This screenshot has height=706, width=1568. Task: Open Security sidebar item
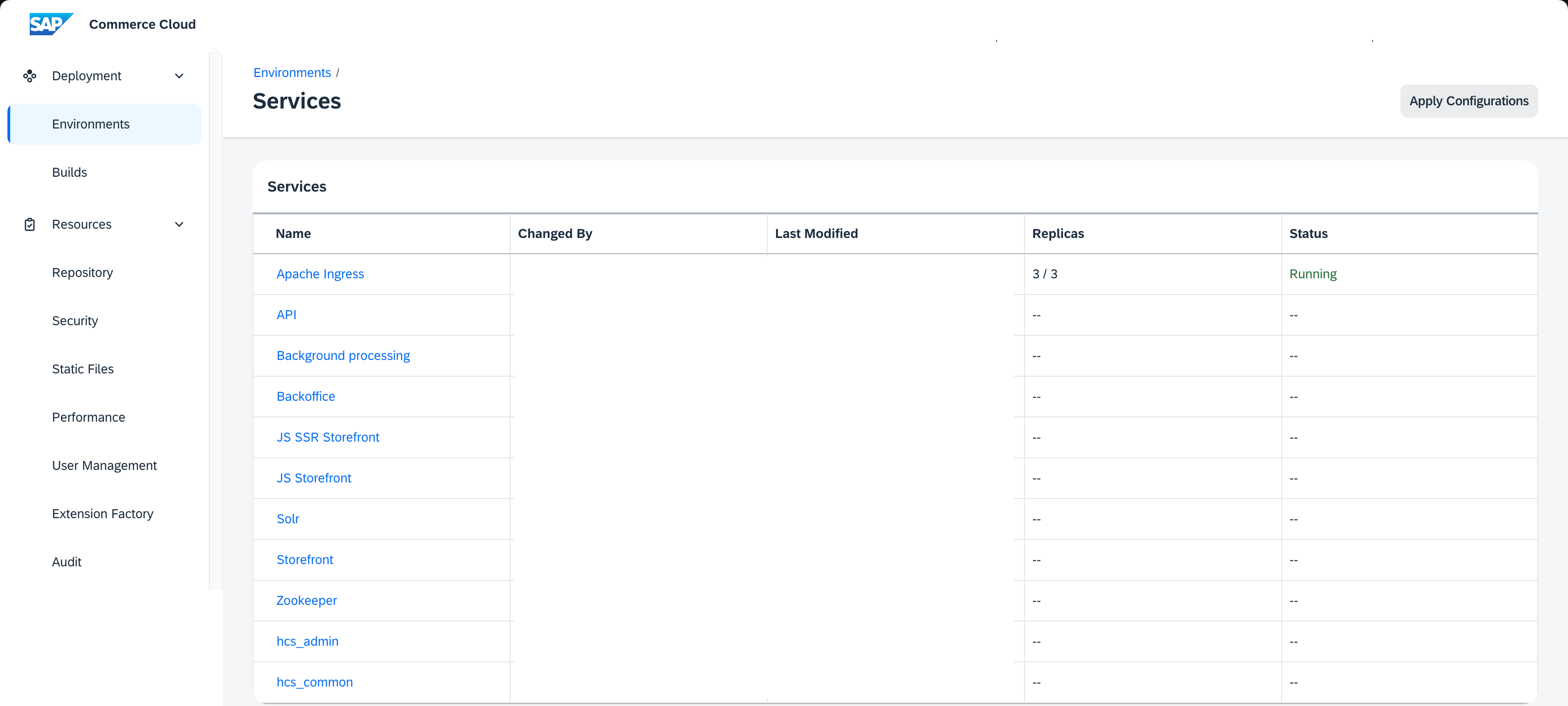[75, 321]
